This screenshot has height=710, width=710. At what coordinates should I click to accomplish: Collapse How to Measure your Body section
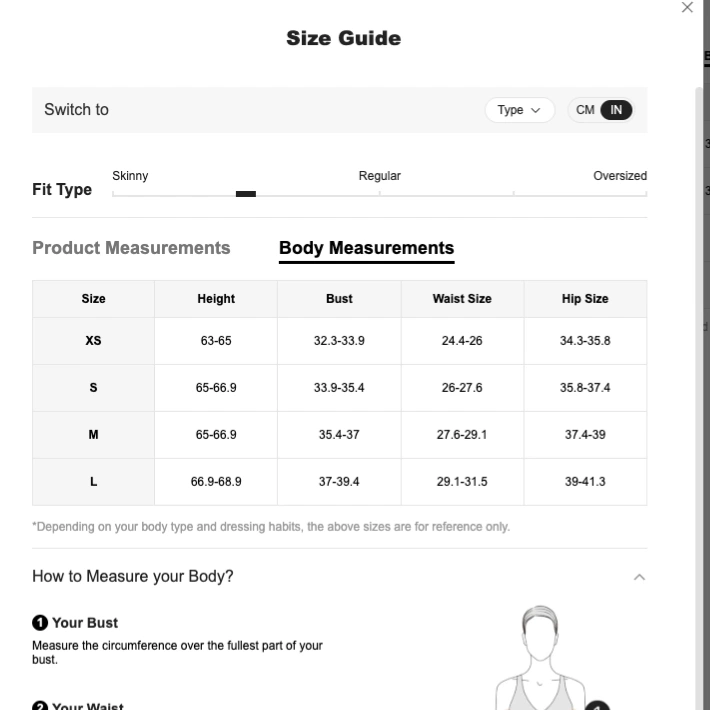click(639, 577)
